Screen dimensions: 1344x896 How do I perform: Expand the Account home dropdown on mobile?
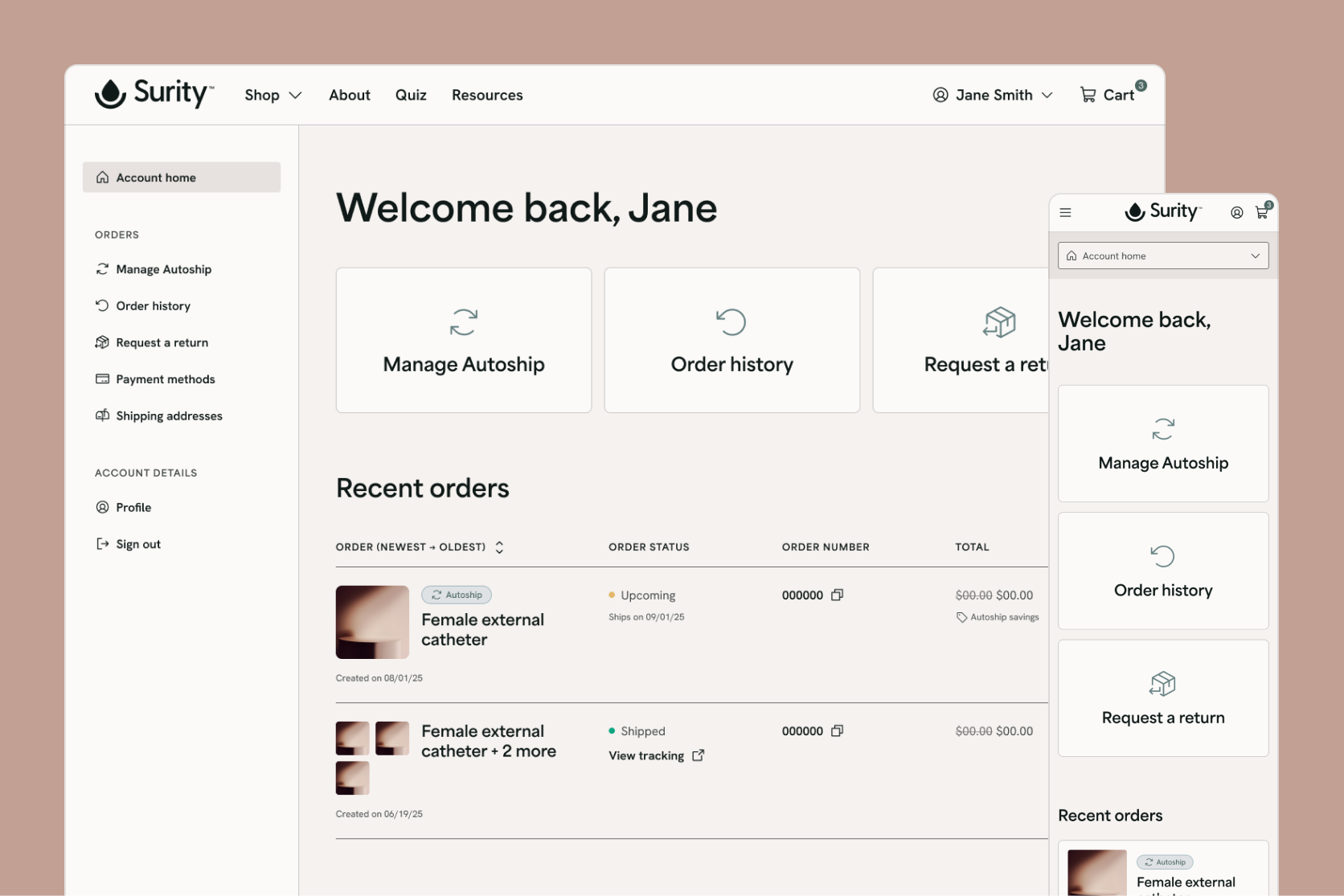tap(1162, 256)
